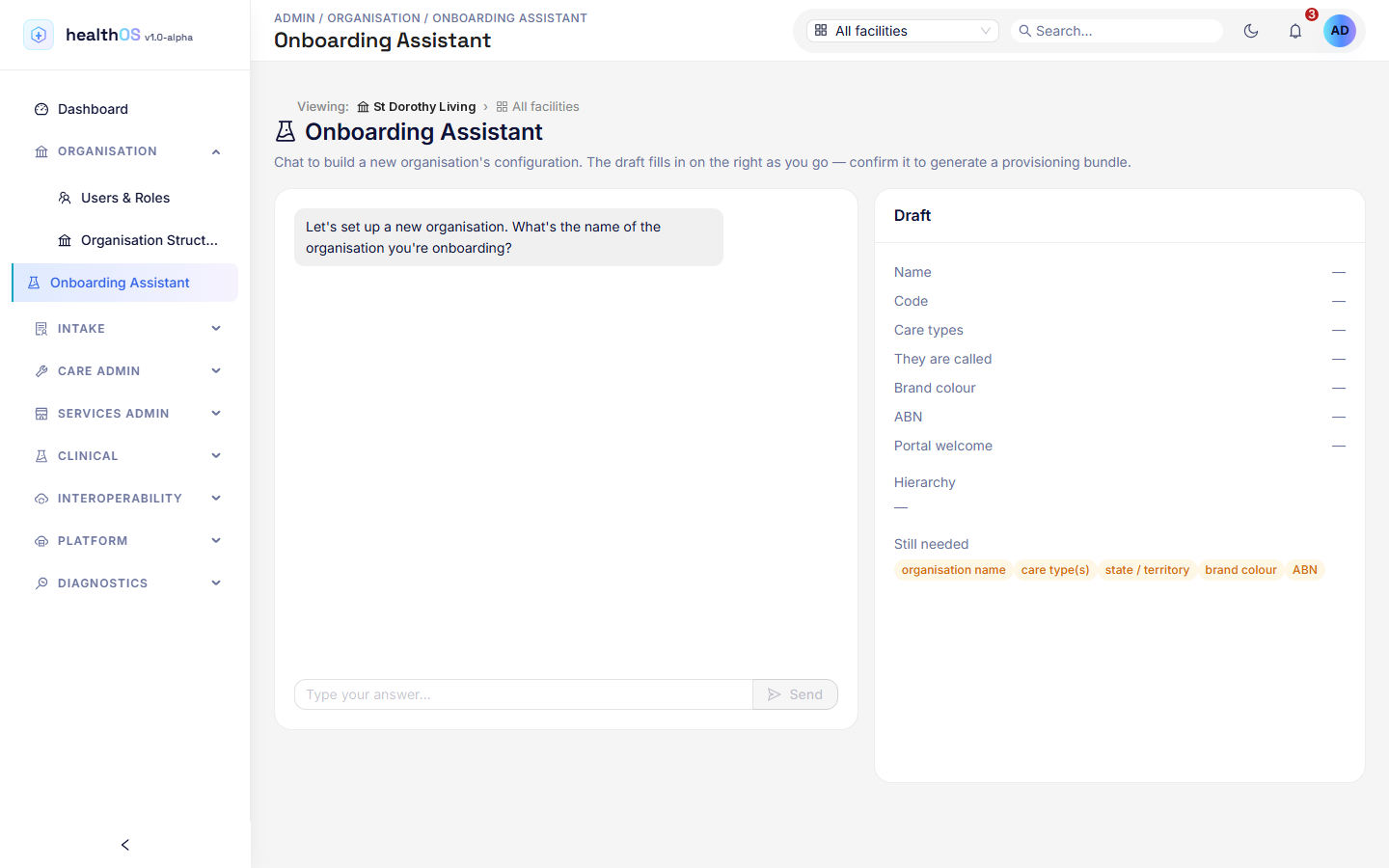Click All facilities in Viewing breadcrumb
The height and width of the screenshot is (868, 1389).
point(537,107)
